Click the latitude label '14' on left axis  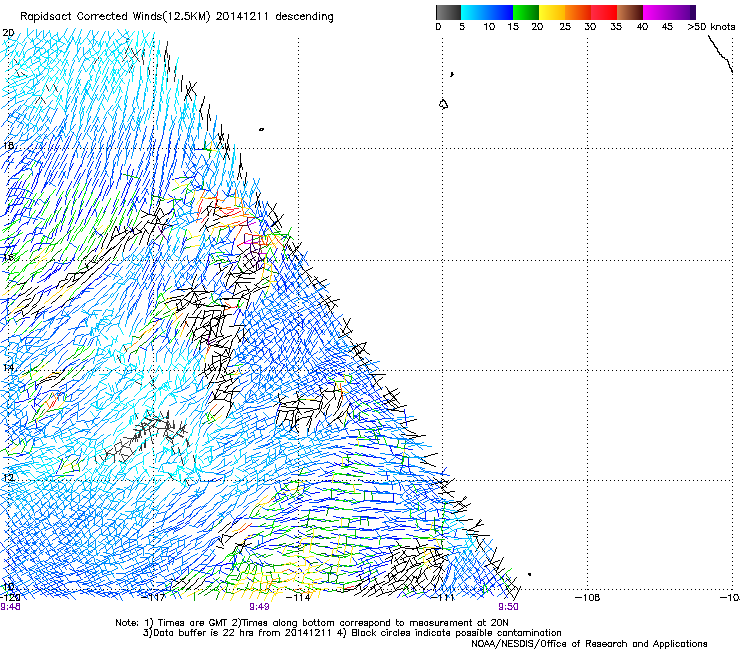8,367
